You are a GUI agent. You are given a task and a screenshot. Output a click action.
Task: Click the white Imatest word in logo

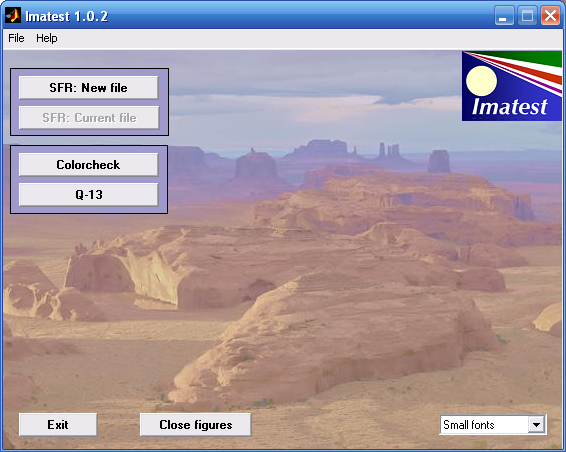tap(510, 107)
